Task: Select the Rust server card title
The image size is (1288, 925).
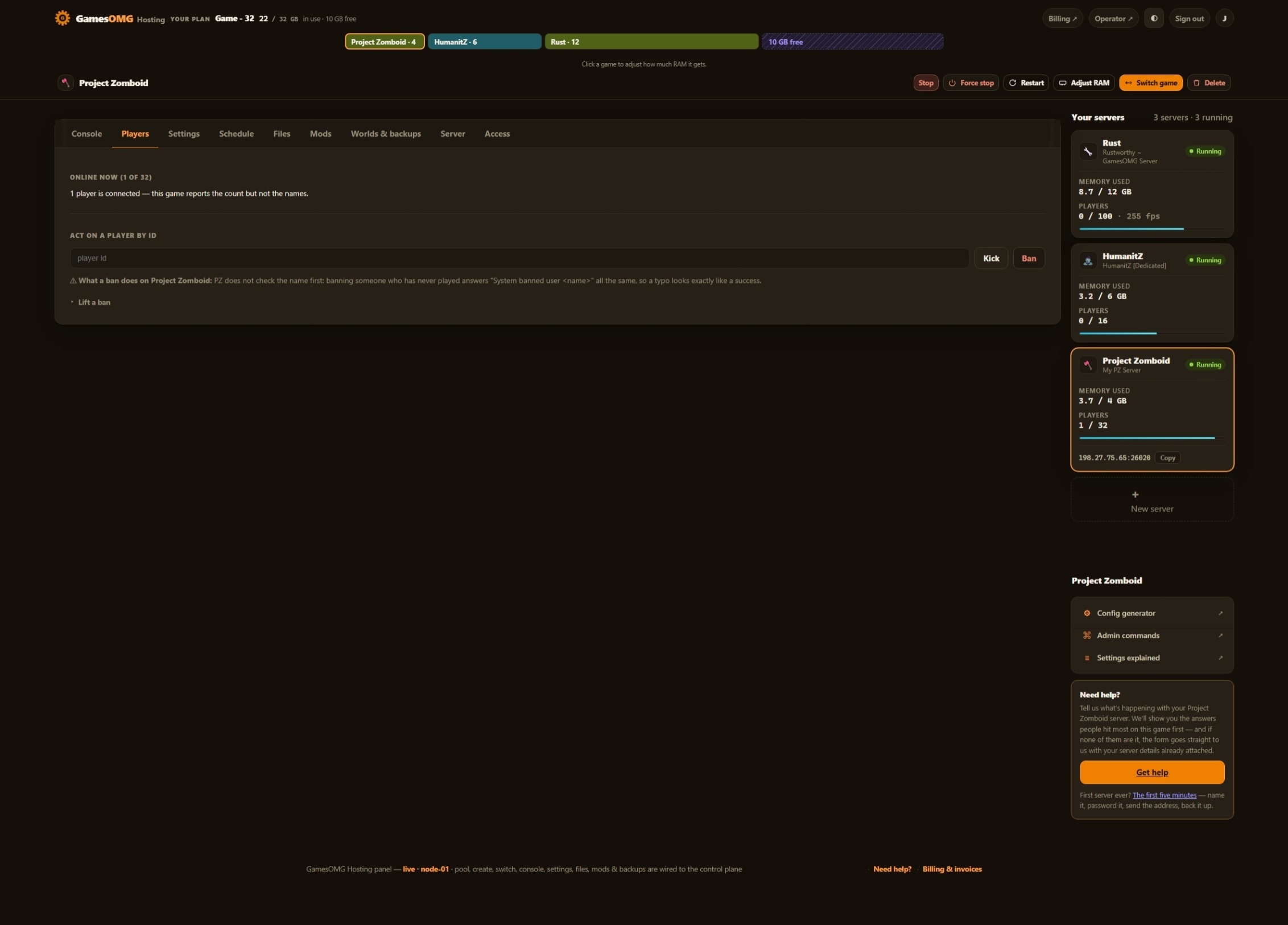Action: [1111, 143]
